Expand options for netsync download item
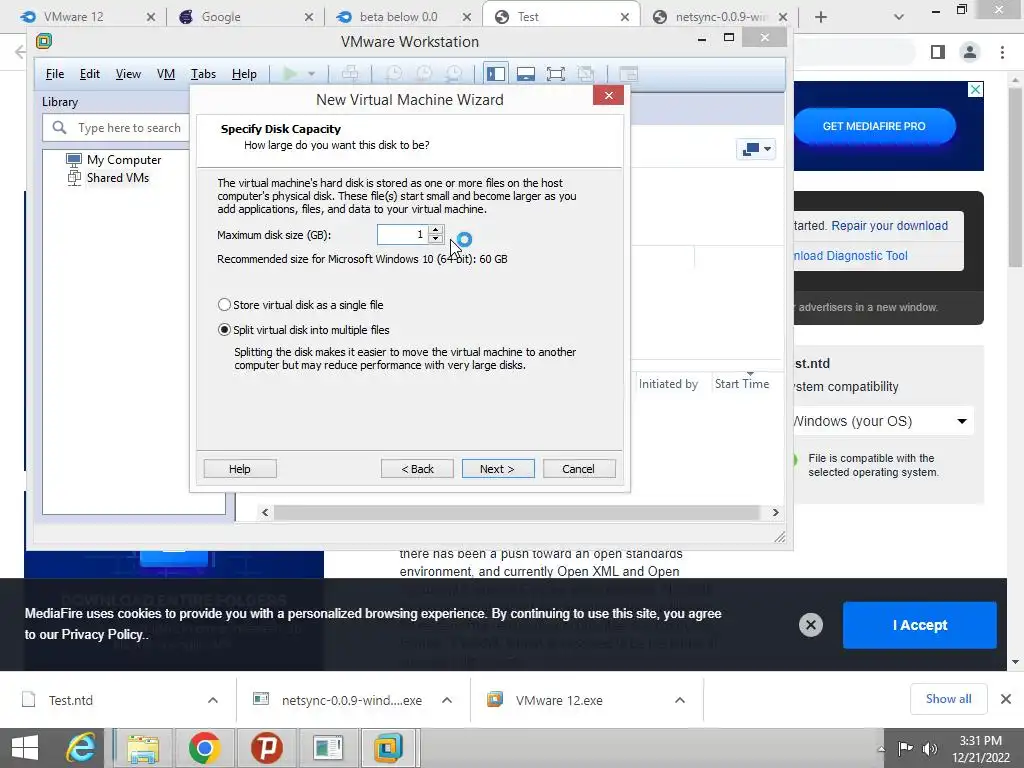The width and height of the screenshot is (1024, 768). pyautogui.click(x=447, y=700)
